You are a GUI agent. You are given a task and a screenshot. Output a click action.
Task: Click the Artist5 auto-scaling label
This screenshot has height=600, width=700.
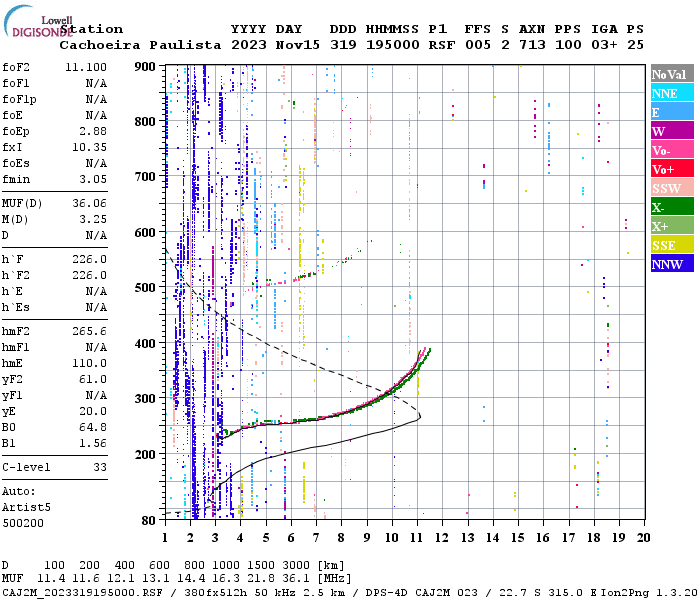(x=26, y=508)
